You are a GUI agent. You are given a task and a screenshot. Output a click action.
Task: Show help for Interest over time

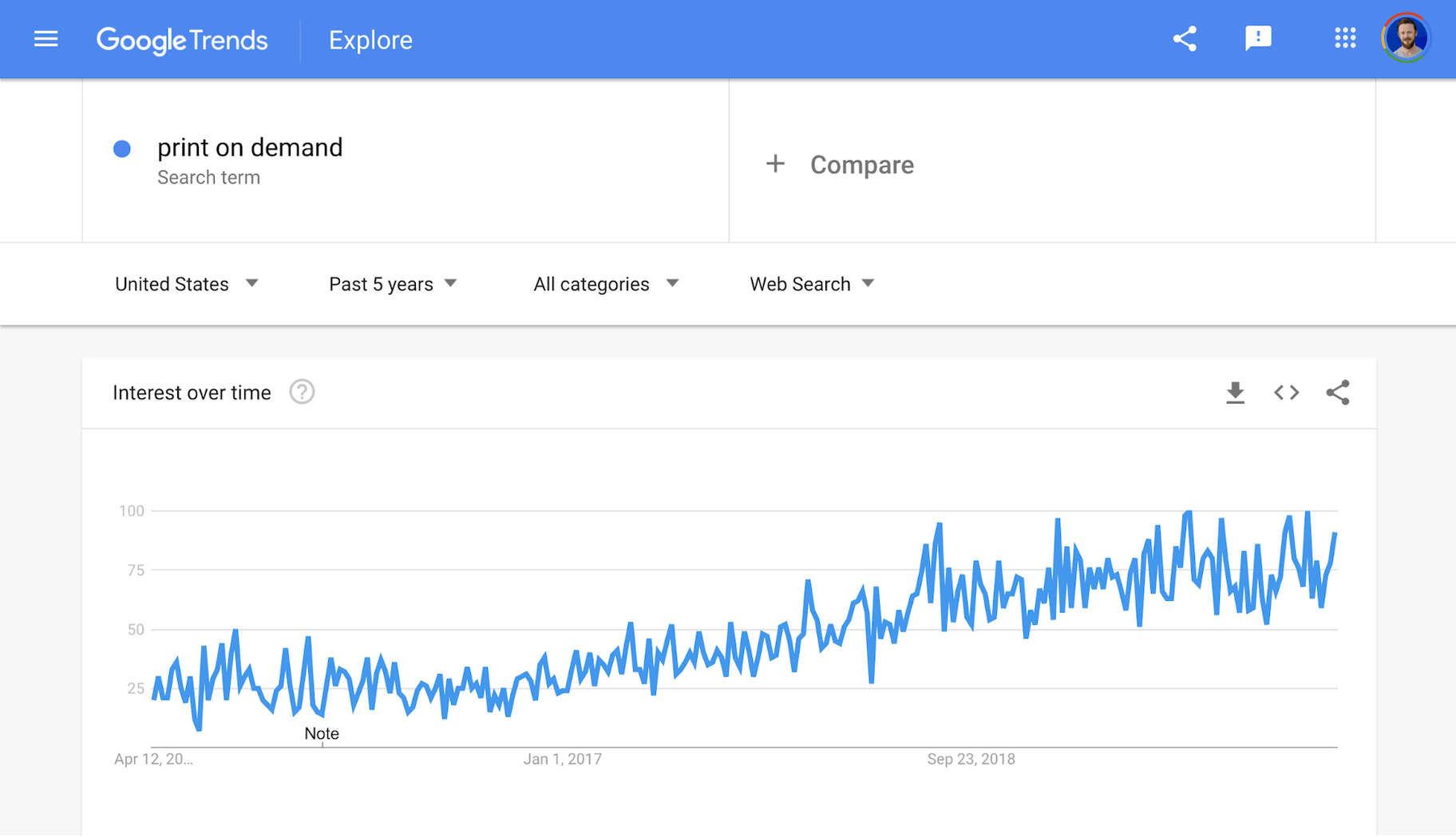302,393
